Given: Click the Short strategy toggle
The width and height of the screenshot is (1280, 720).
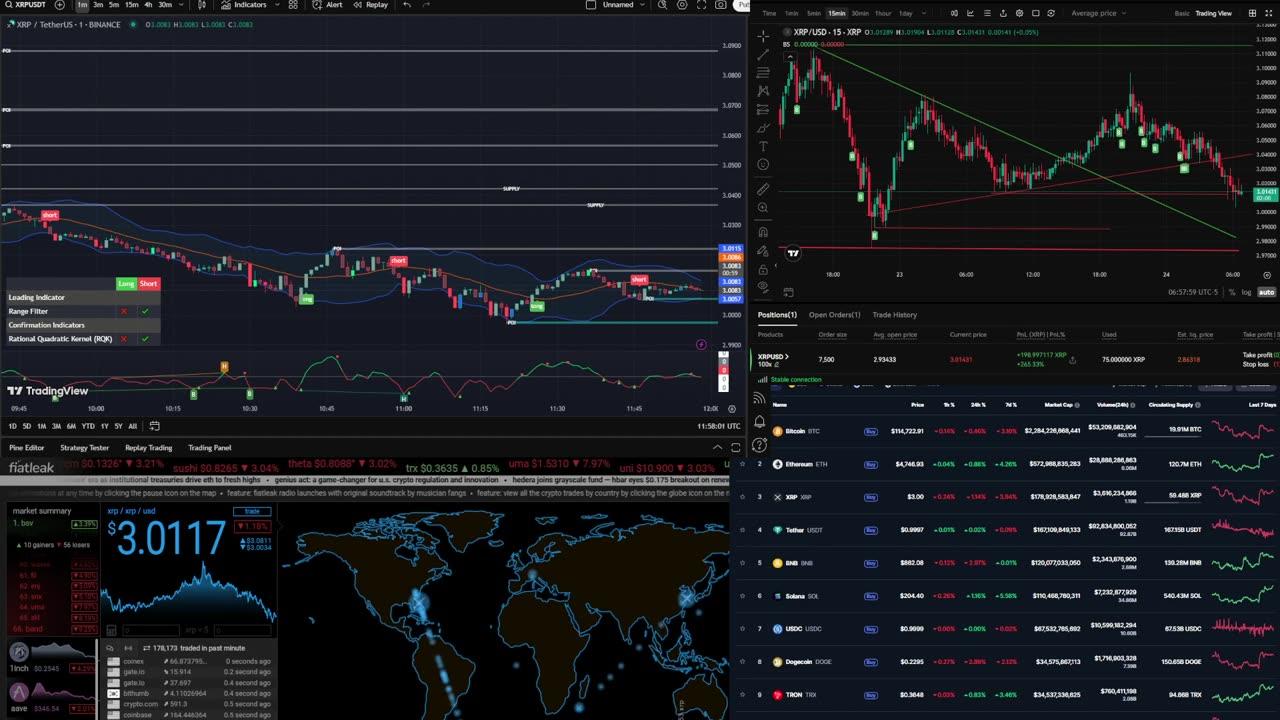Looking at the screenshot, I should pyautogui.click(x=148, y=283).
